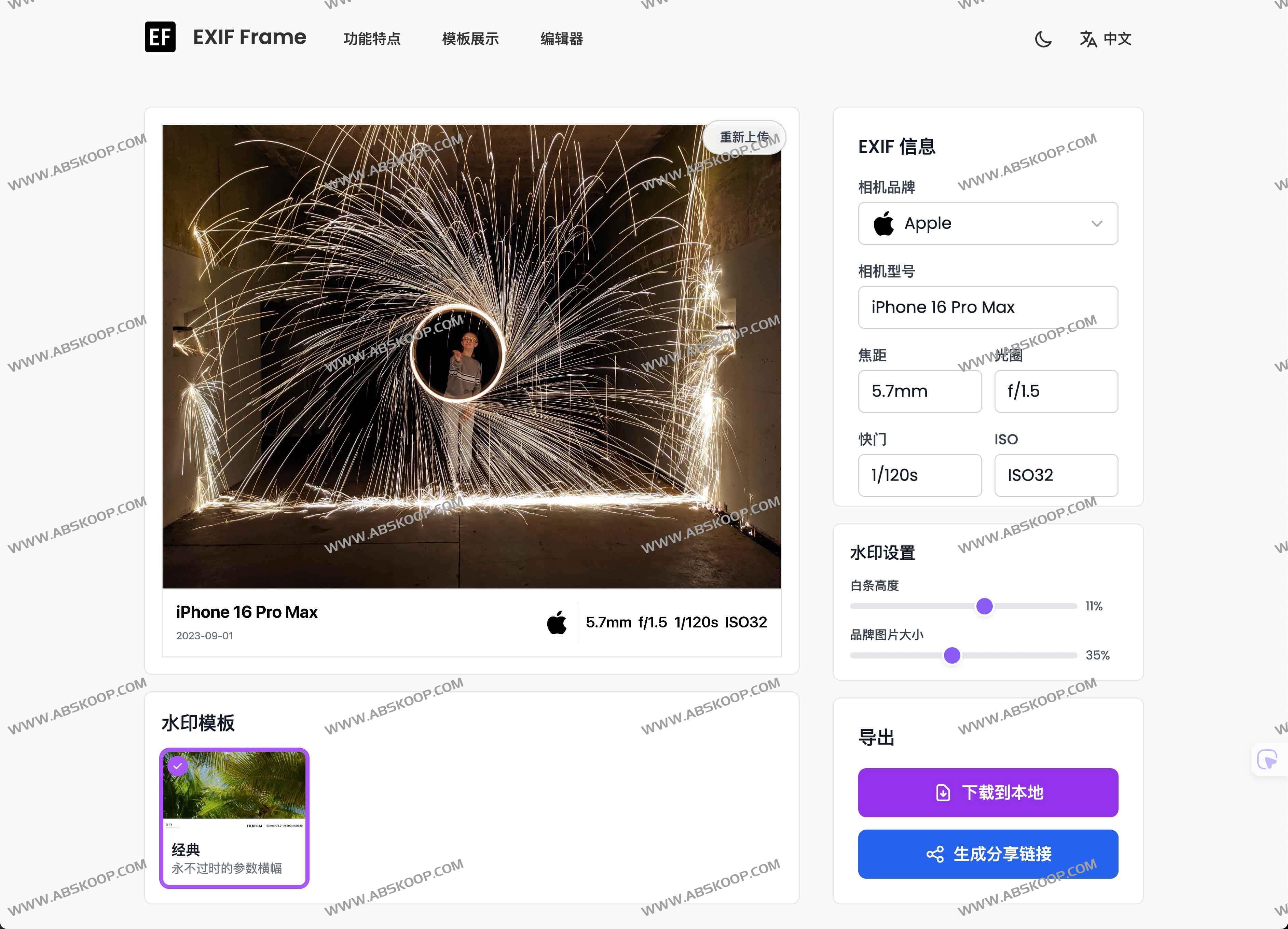Open the 功能特点 menu item

372,39
